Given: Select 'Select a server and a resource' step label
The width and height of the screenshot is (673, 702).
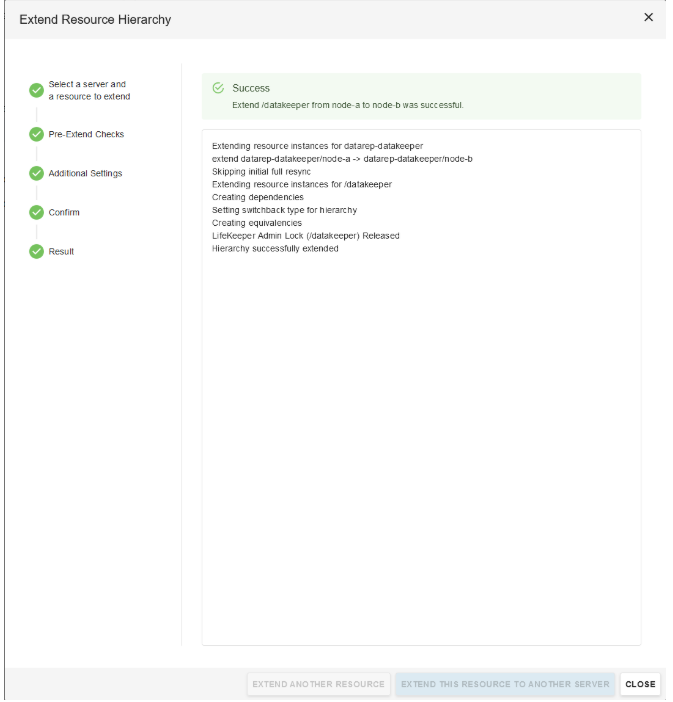Looking at the screenshot, I should click(89, 90).
